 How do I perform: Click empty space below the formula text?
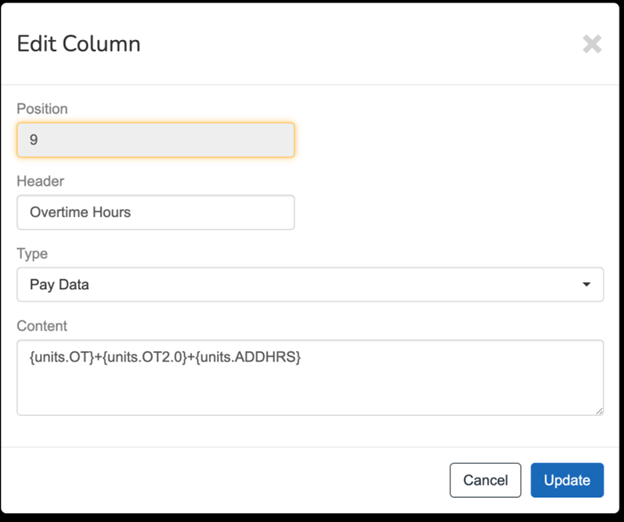click(x=310, y=393)
